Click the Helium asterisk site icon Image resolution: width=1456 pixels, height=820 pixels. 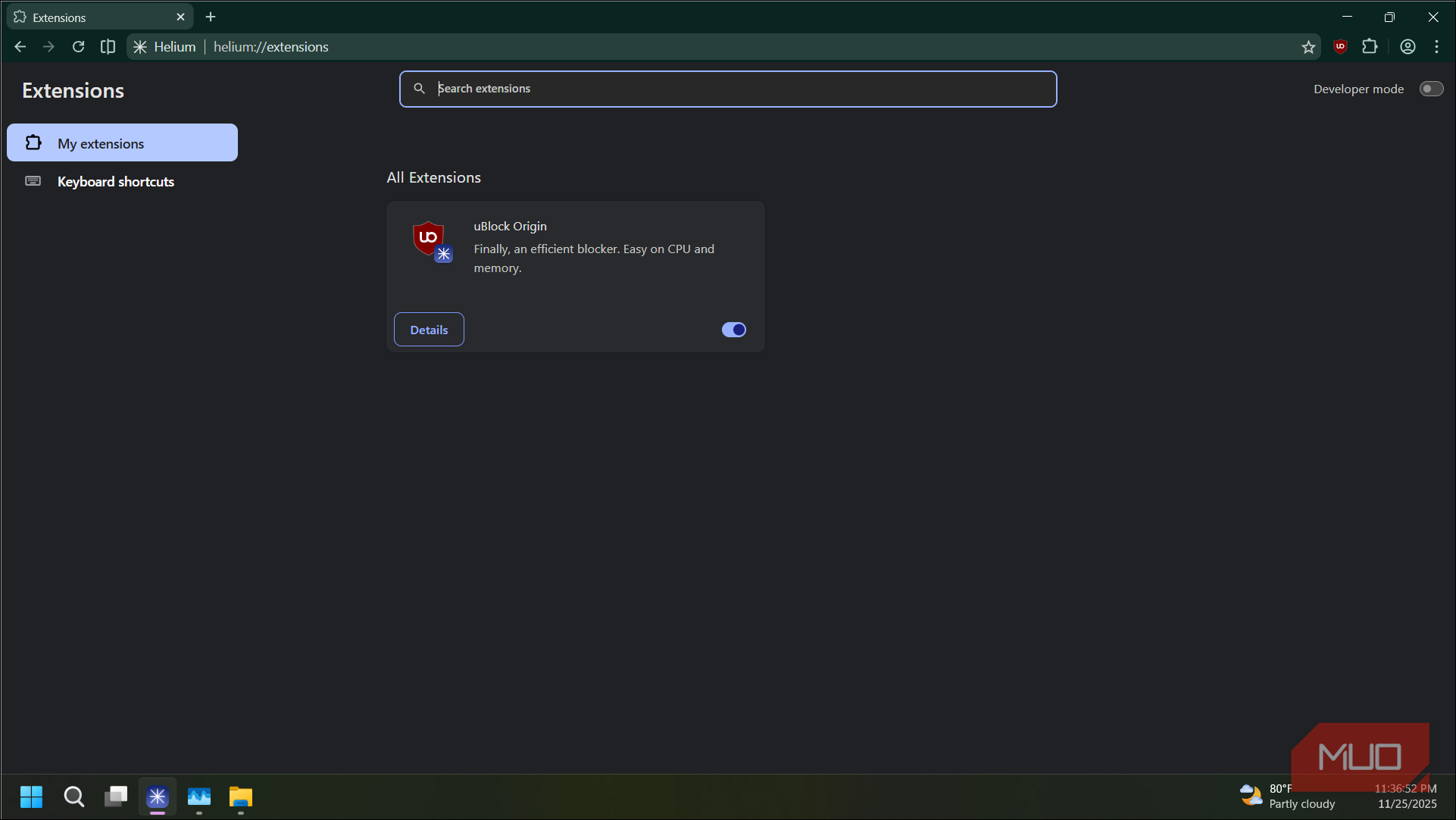(140, 47)
